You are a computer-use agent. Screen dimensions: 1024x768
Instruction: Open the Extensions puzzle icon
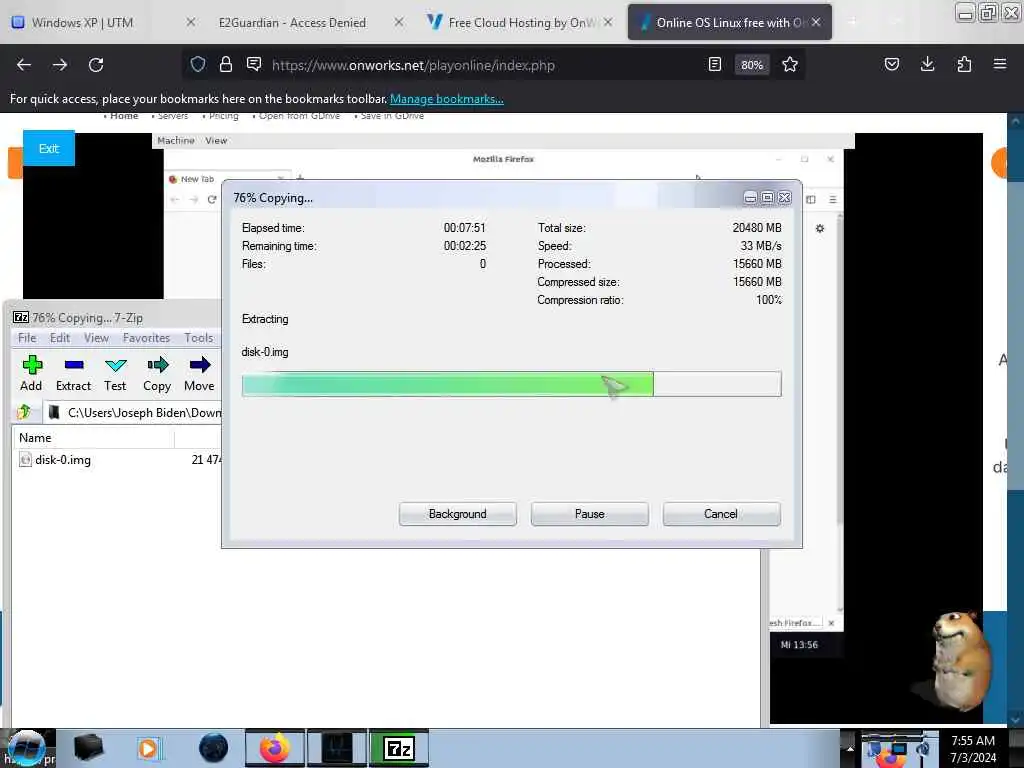(x=964, y=64)
